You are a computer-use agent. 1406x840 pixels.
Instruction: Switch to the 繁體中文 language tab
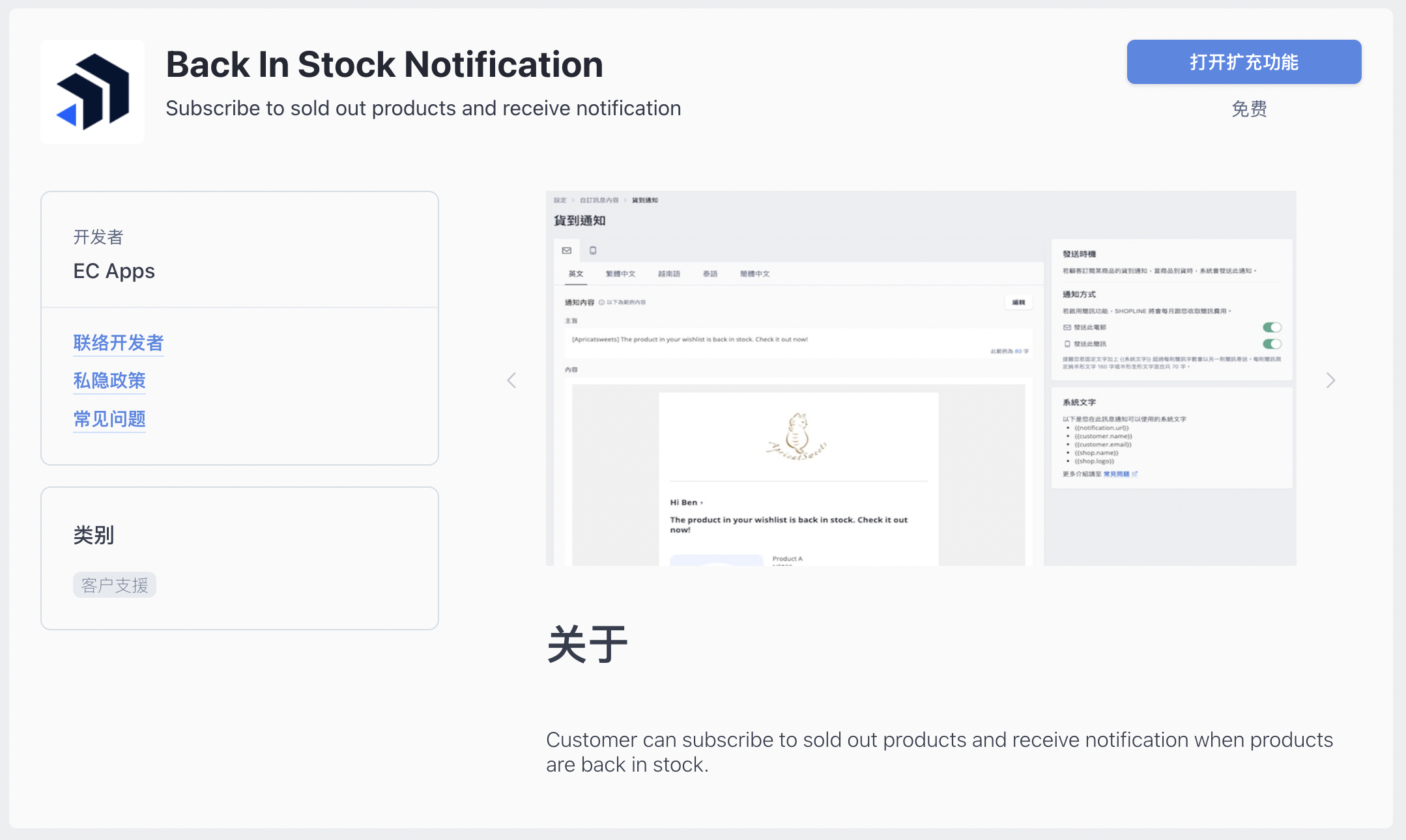620,273
